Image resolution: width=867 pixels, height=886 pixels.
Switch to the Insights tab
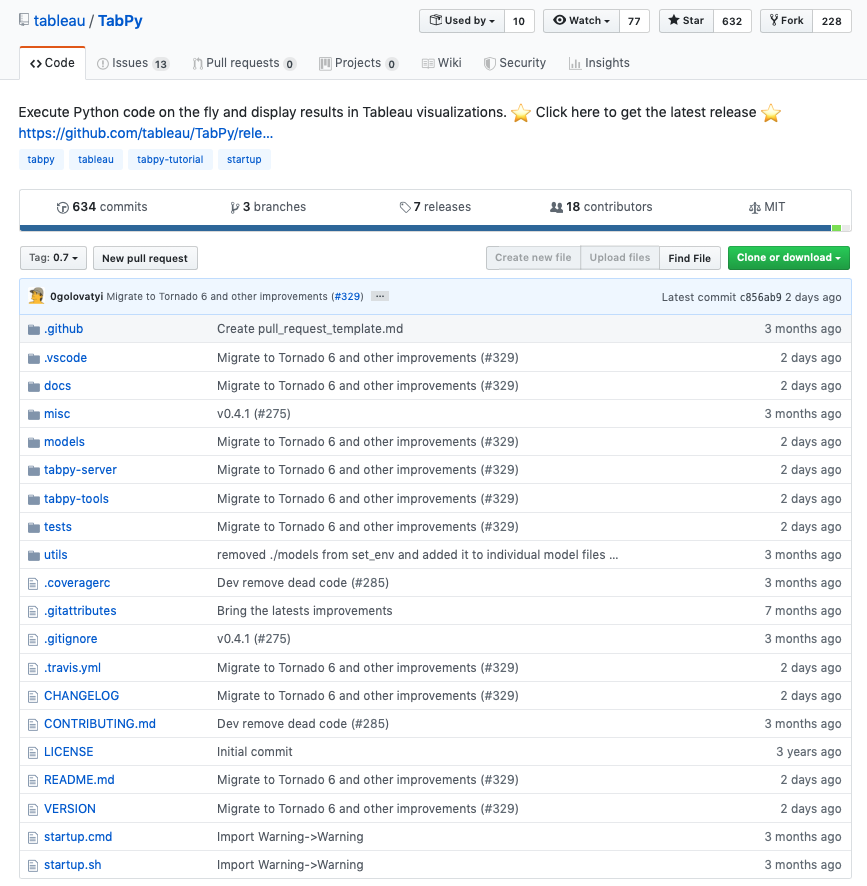[599, 63]
